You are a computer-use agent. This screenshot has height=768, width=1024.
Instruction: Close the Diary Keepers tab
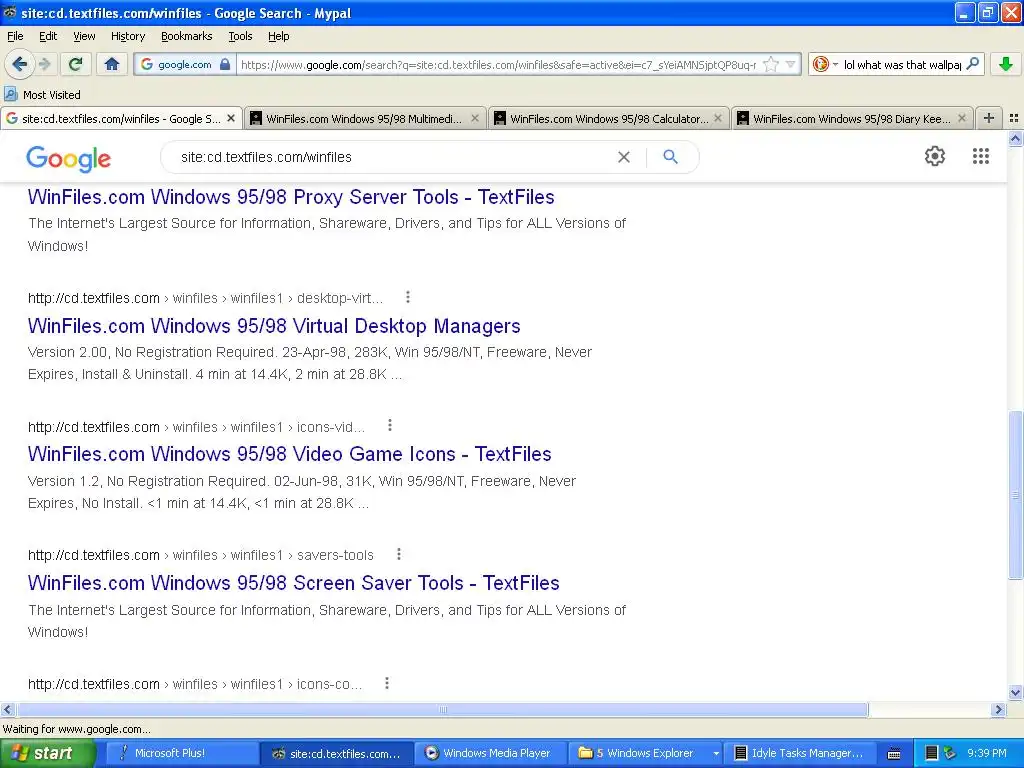961,118
